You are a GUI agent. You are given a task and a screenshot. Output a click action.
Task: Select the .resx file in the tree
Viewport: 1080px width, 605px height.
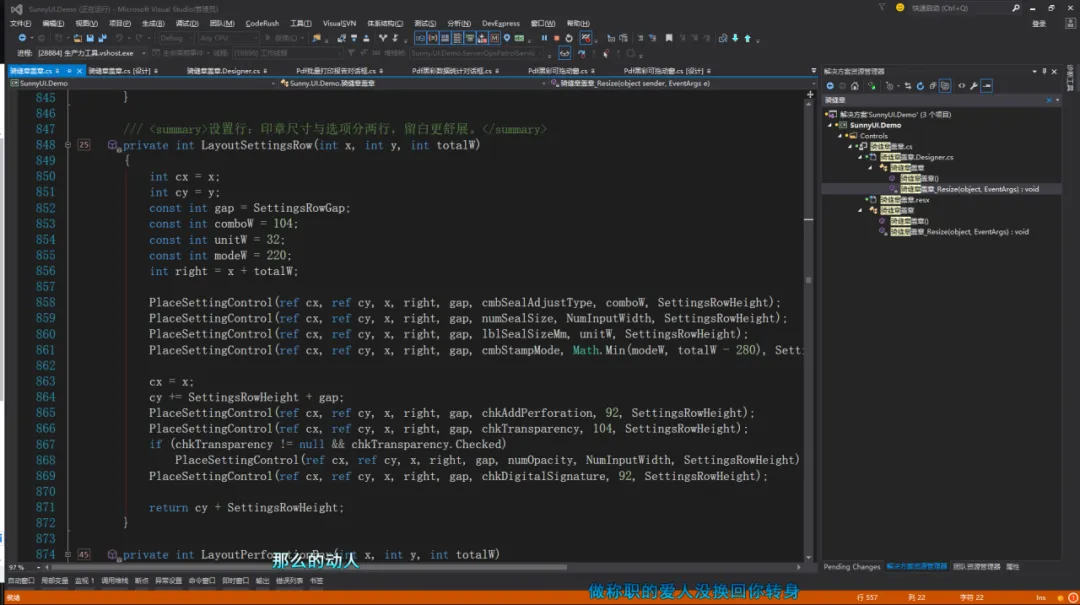[x=904, y=200]
